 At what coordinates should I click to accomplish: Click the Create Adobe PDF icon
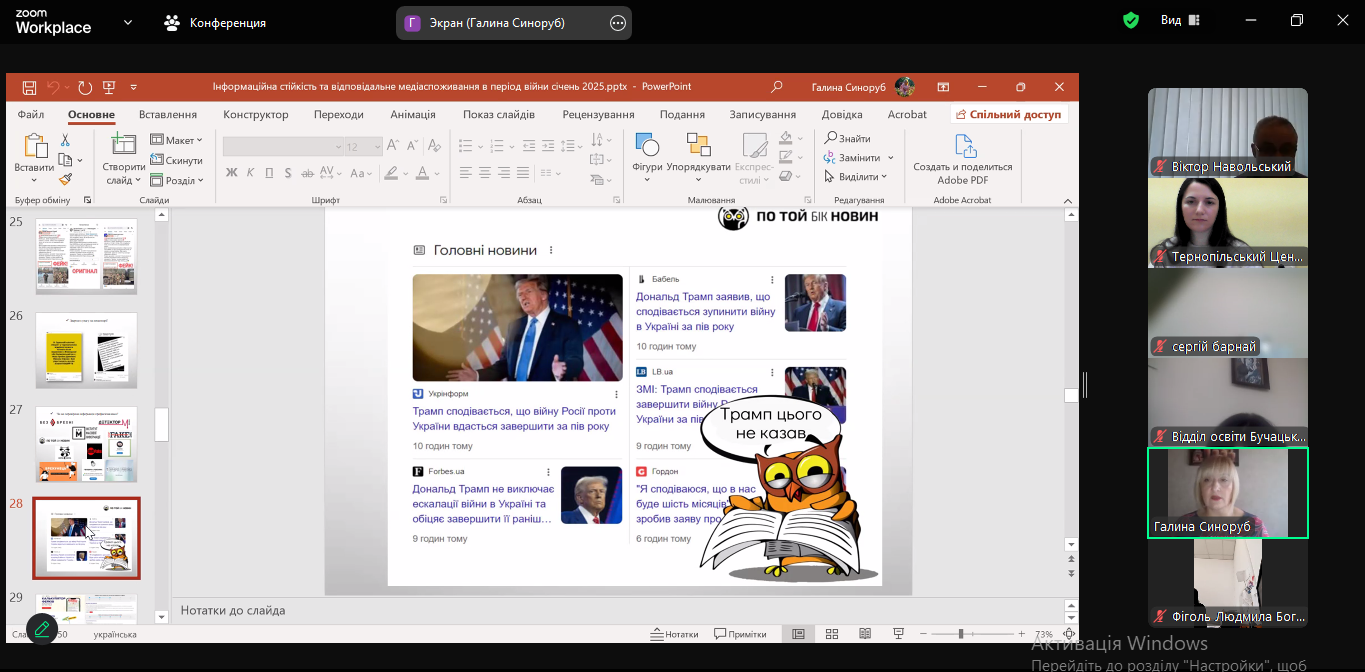coord(964,148)
